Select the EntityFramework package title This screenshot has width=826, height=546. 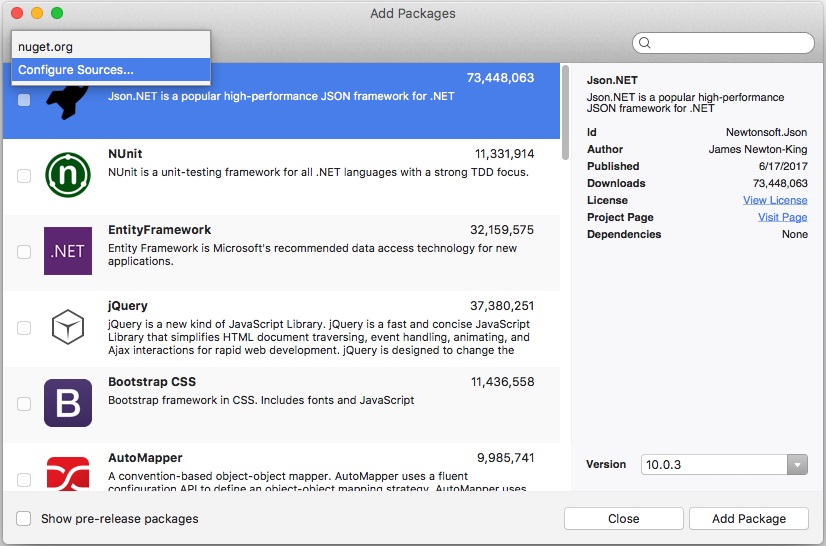159,230
